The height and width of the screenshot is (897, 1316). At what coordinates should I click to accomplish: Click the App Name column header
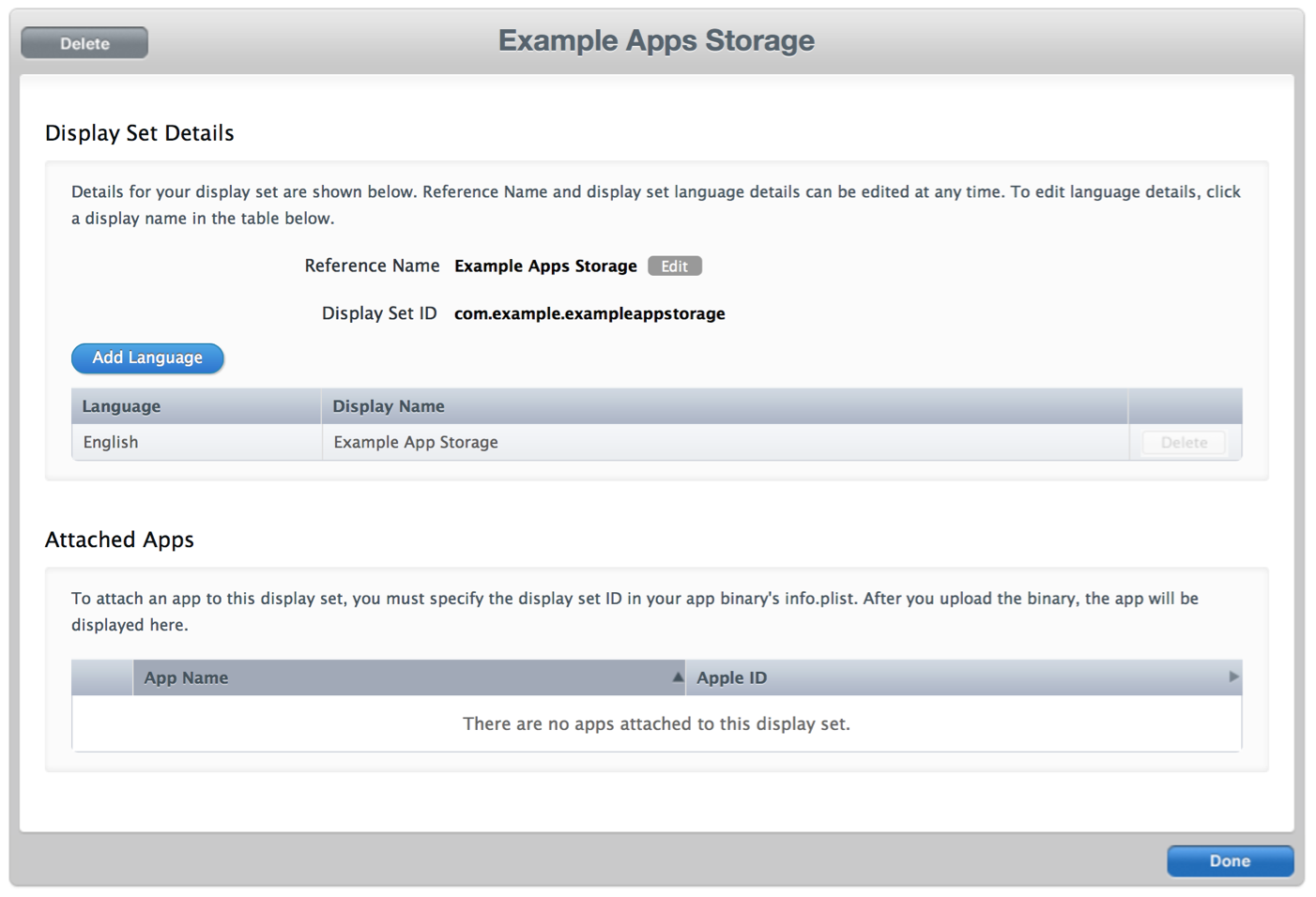pos(186,677)
